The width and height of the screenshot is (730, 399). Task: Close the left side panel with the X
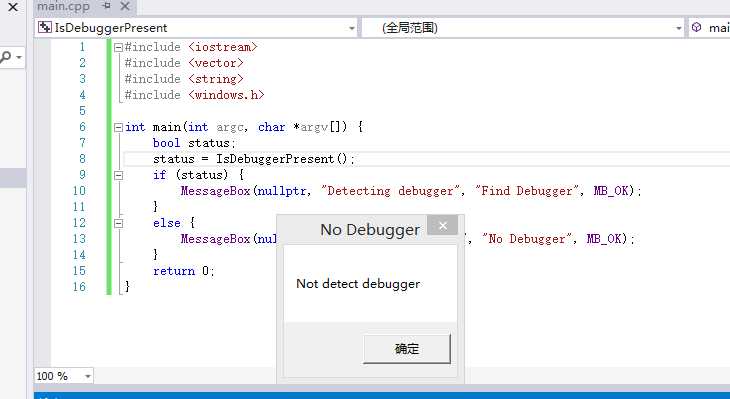tap(13, 7)
